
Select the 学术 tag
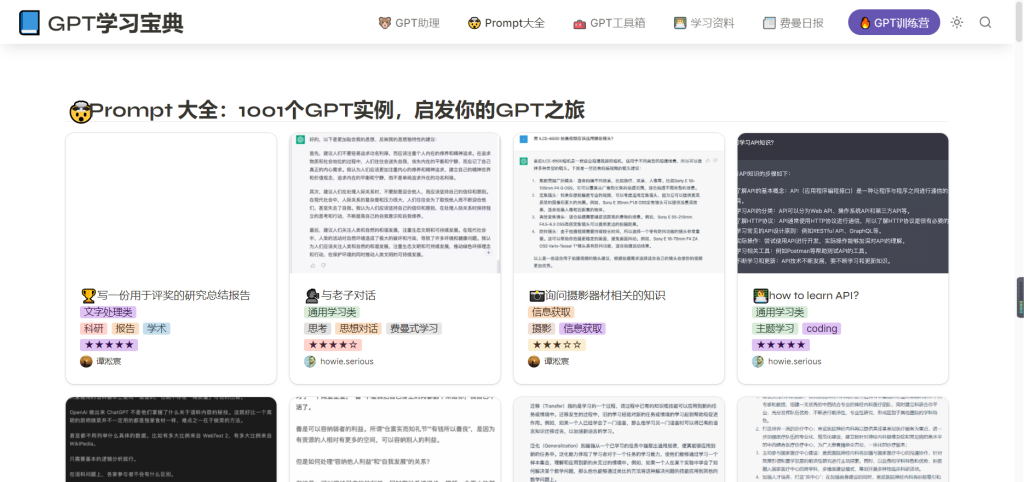point(157,329)
